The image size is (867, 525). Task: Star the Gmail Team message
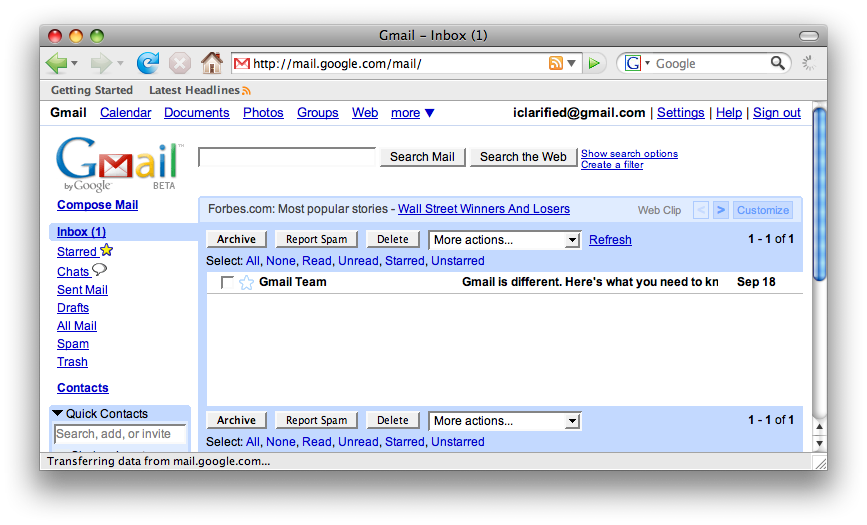pos(247,283)
